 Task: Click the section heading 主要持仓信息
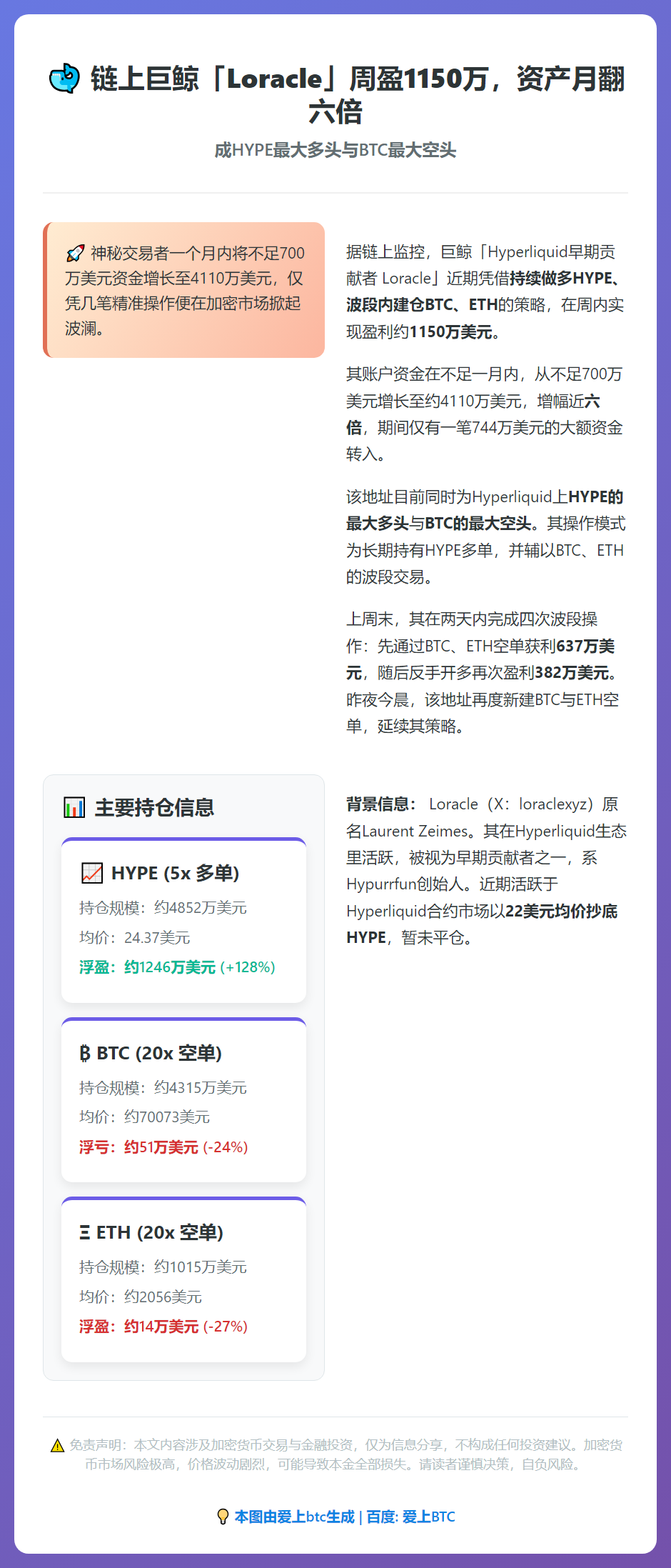(x=154, y=807)
